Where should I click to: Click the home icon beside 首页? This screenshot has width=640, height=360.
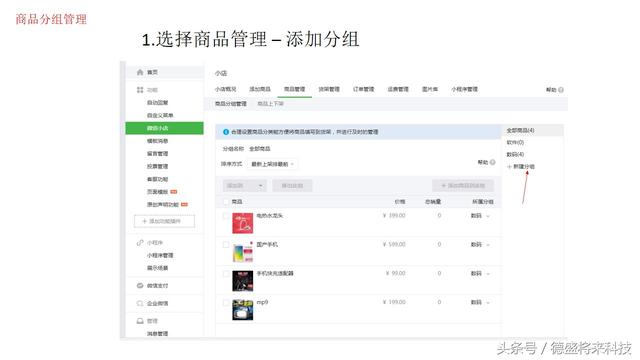point(140,72)
